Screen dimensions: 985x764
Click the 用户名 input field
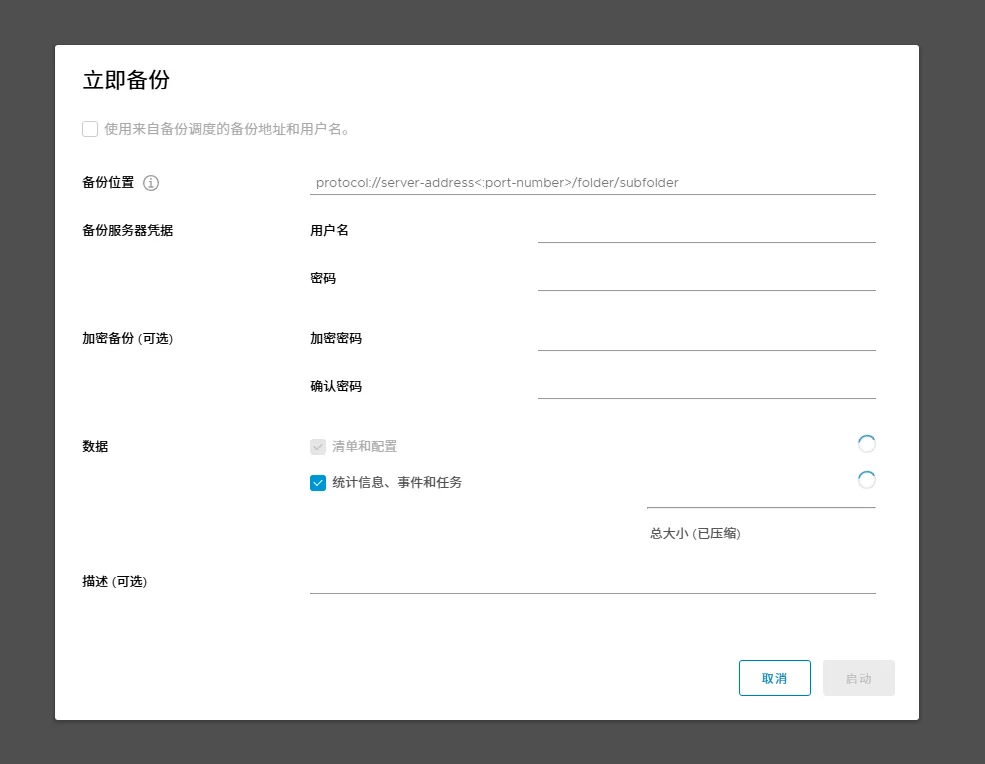click(707, 231)
